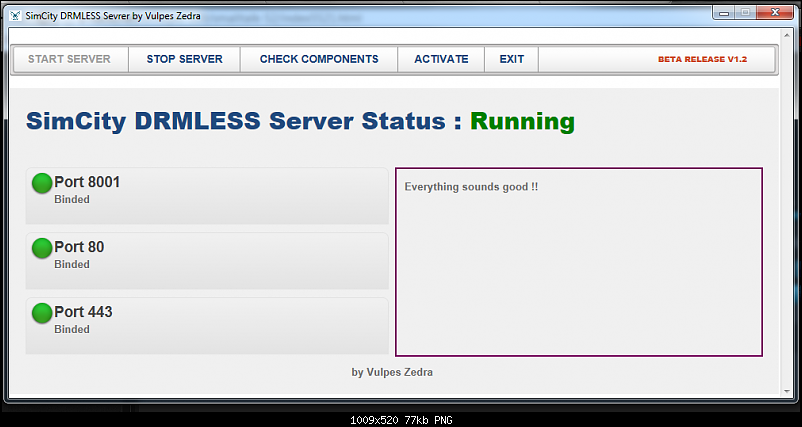Click the 'Binded' text under Port 80
This screenshot has width=802, height=427.
[72, 264]
